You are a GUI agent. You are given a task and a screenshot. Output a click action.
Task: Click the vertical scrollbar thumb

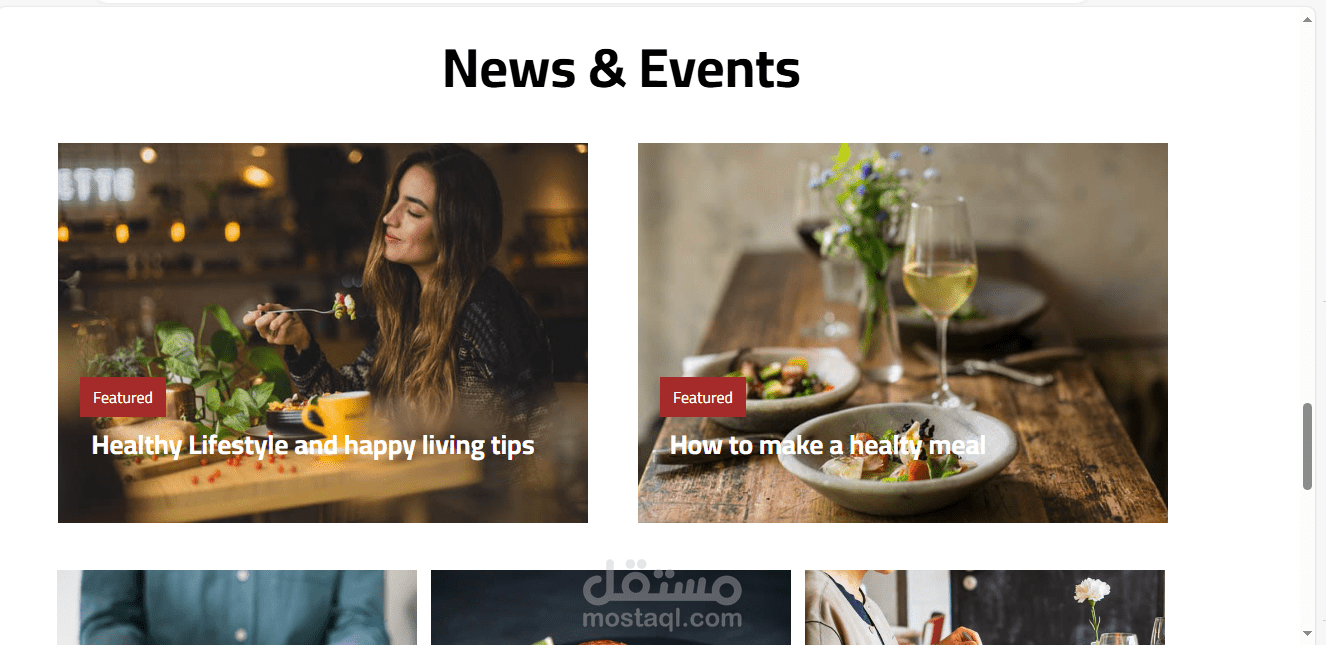(x=1307, y=446)
